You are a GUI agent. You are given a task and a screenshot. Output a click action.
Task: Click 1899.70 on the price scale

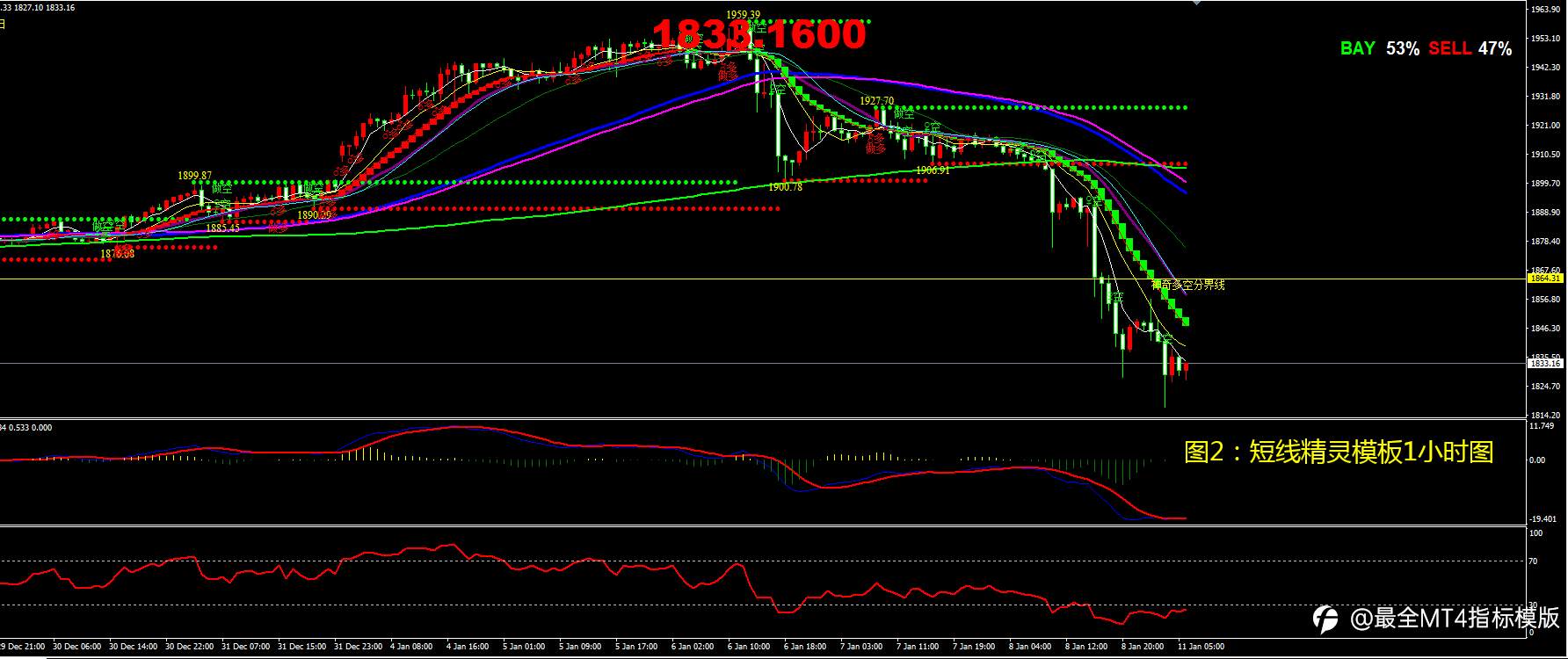(1545, 184)
